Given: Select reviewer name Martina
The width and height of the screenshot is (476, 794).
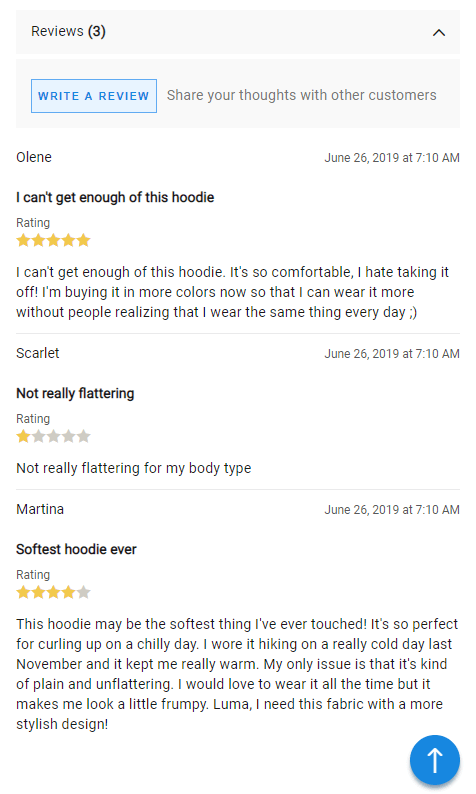Looking at the screenshot, I should coord(40,509).
